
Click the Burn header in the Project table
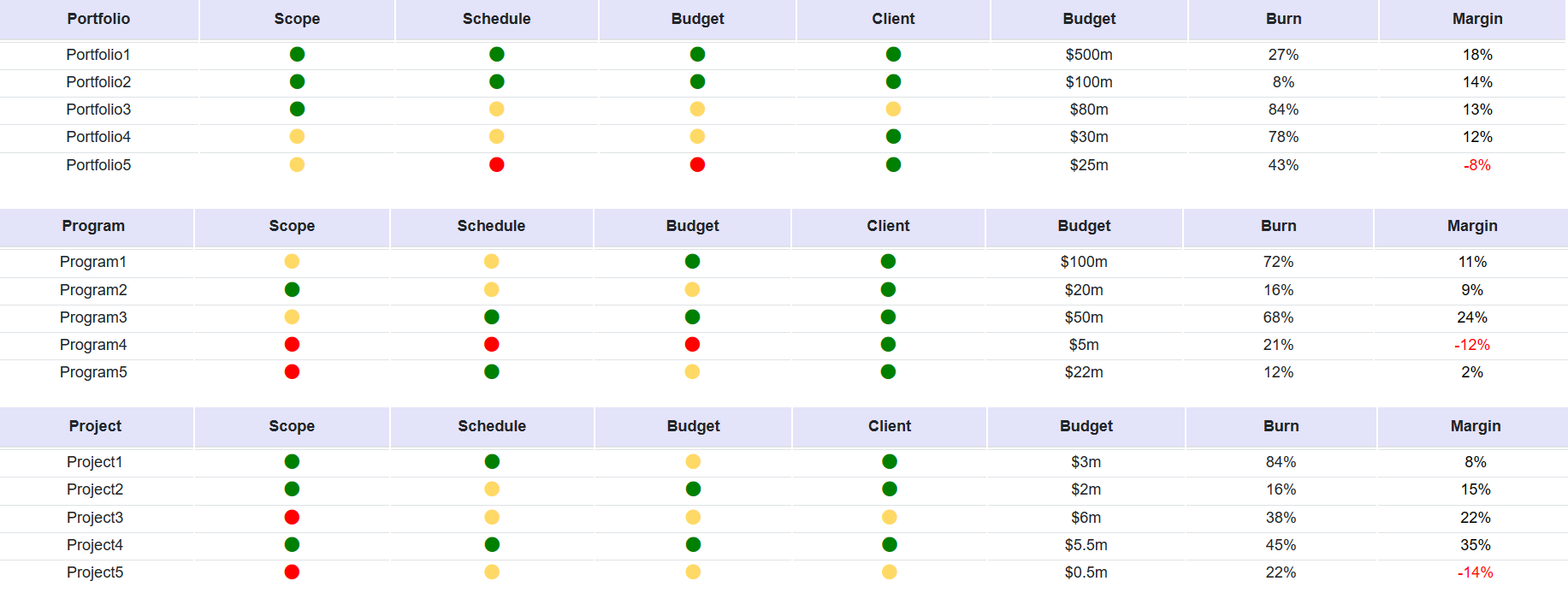[1281, 426]
